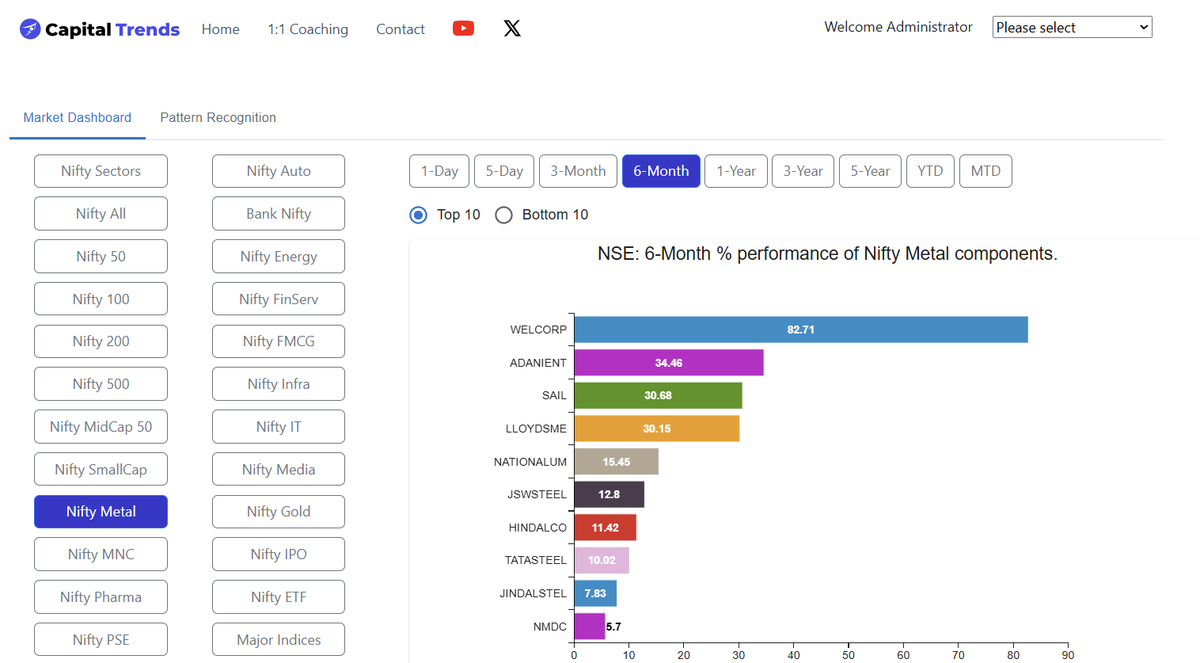Select the Bottom 10 radio button
Viewport: 1200px width, 663px height.
504,215
